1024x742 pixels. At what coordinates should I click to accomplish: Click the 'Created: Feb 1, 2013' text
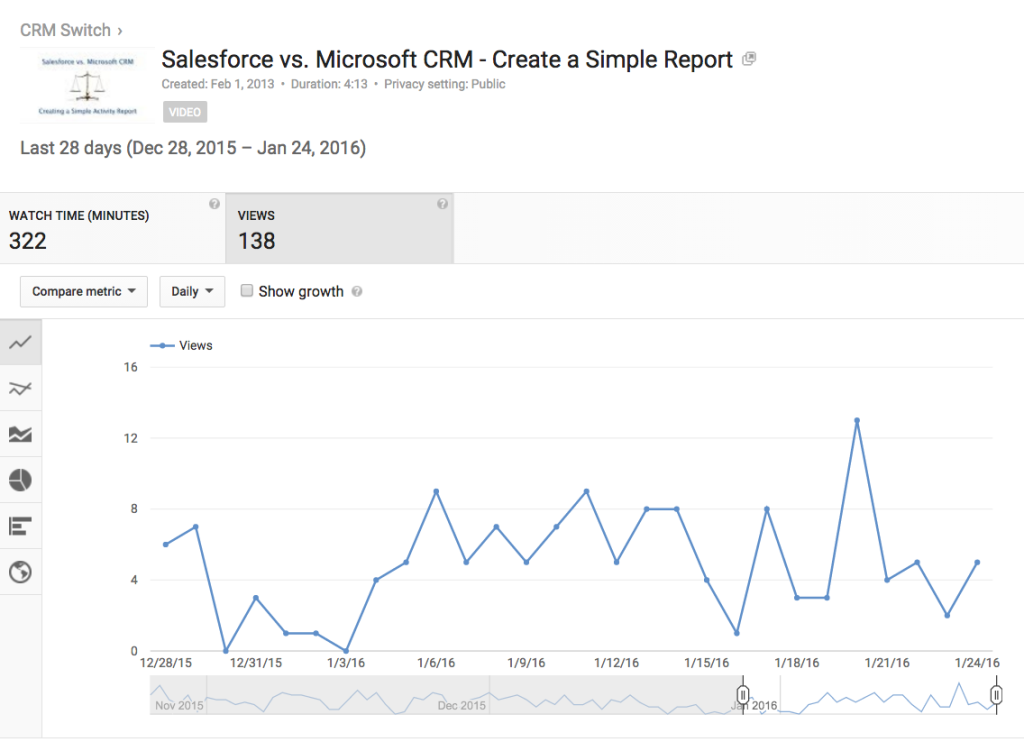(218, 84)
